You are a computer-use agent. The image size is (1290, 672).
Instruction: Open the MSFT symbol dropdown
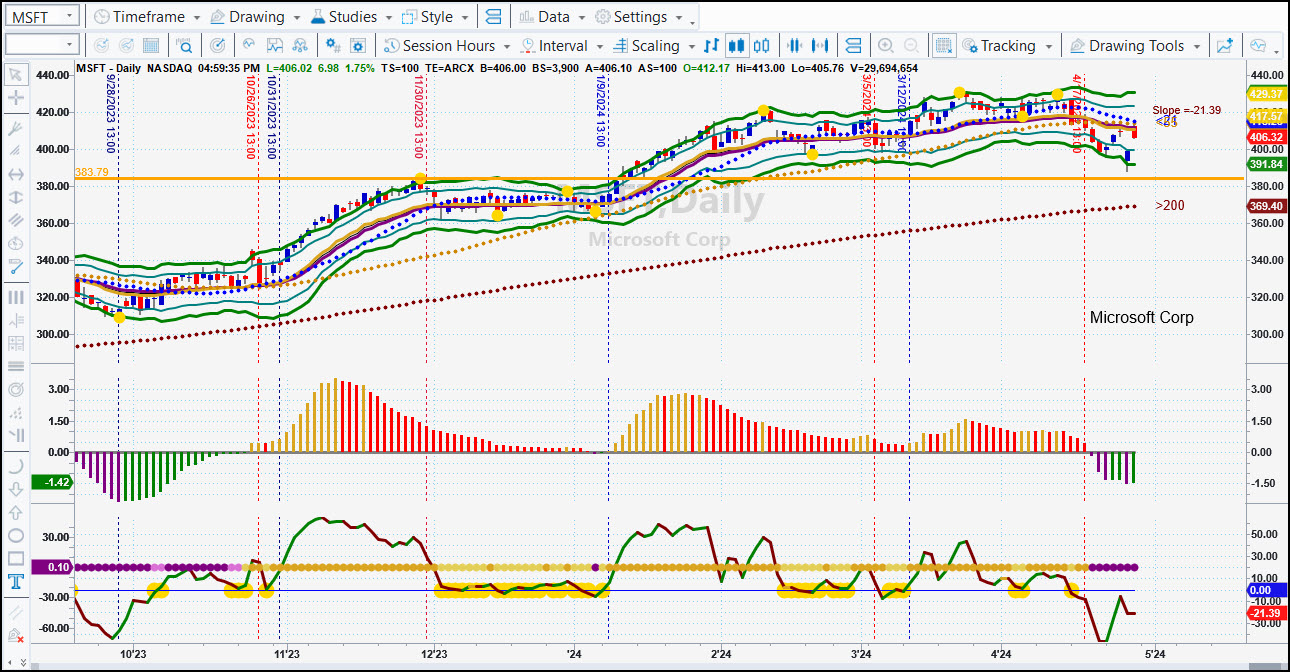[x=70, y=17]
